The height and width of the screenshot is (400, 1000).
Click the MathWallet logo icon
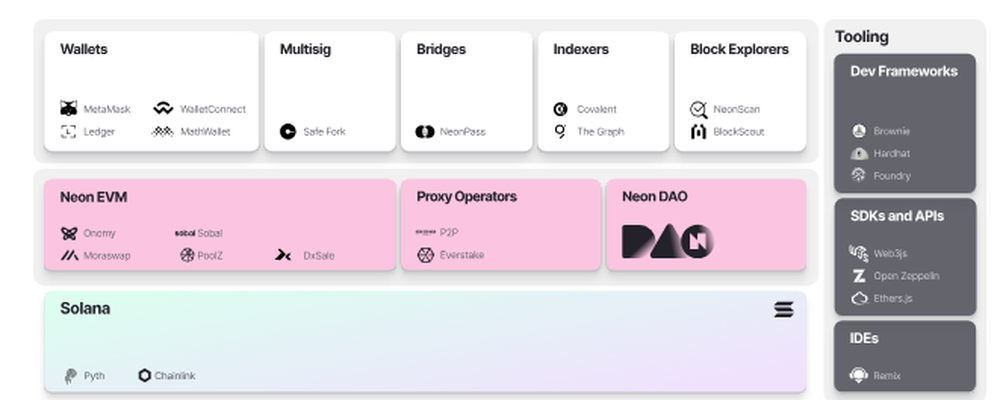coord(163,131)
